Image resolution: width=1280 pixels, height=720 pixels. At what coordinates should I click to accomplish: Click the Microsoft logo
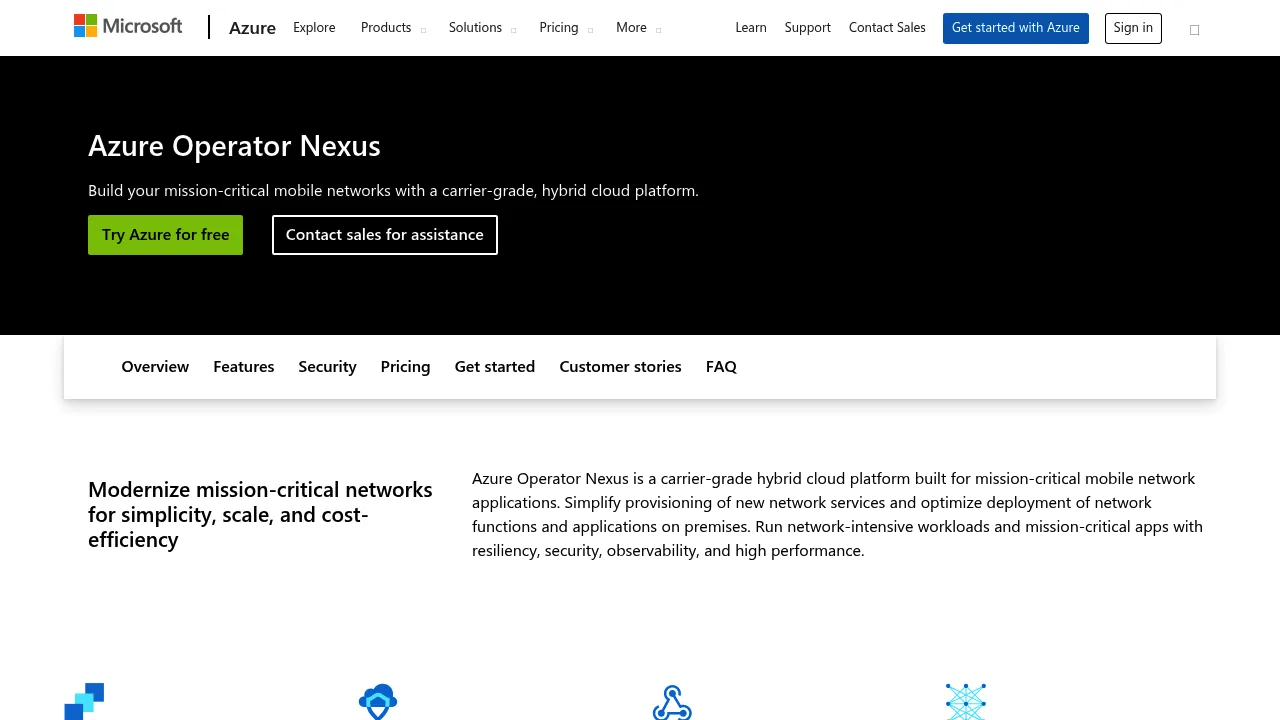[x=128, y=26]
